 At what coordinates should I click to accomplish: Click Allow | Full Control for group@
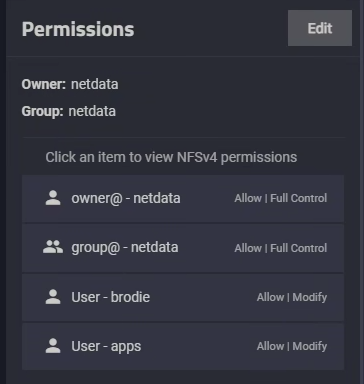click(281, 248)
